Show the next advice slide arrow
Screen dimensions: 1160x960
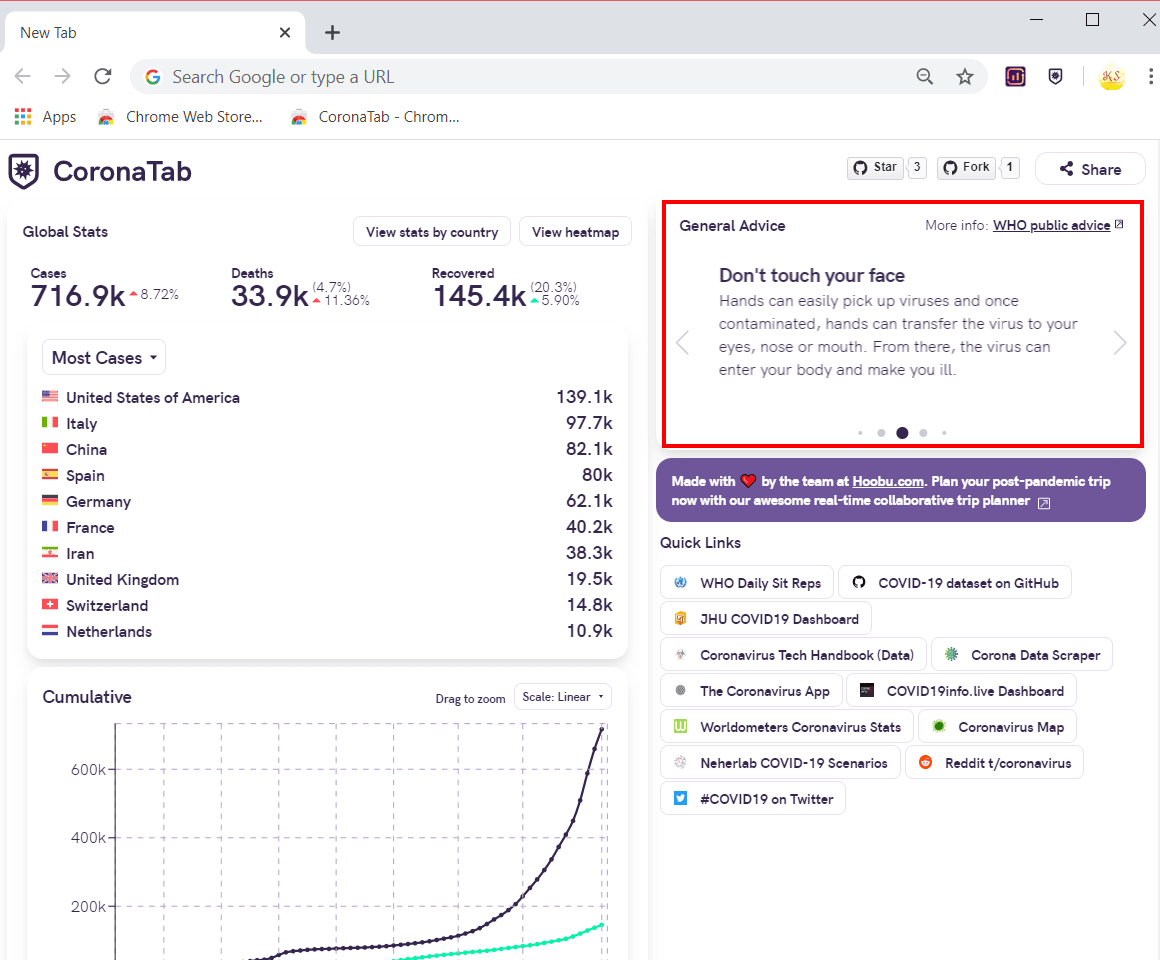(1120, 342)
